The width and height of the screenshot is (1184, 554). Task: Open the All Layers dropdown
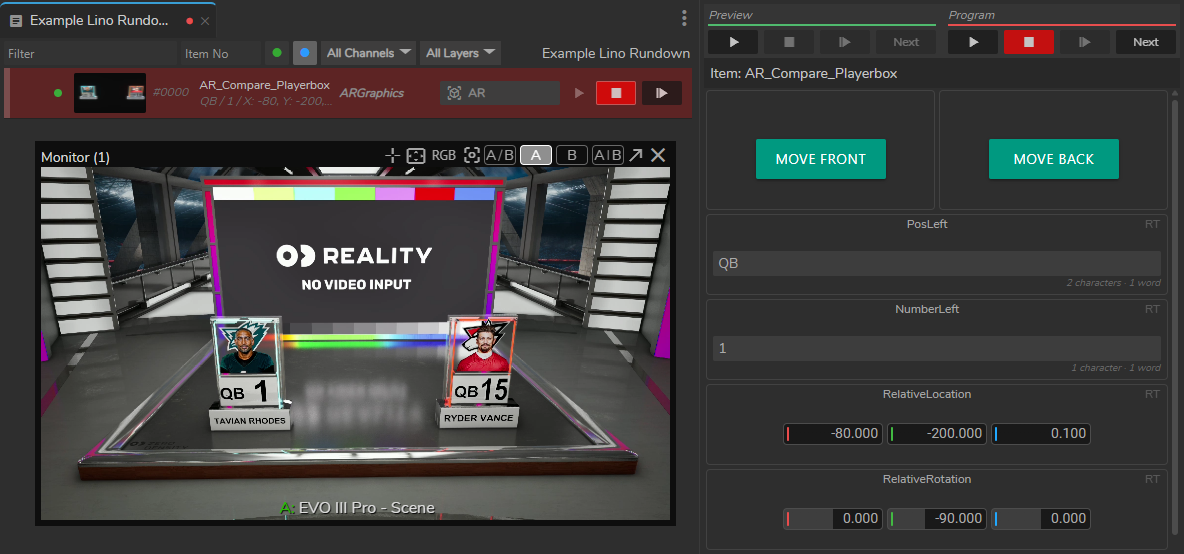point(461,53)
